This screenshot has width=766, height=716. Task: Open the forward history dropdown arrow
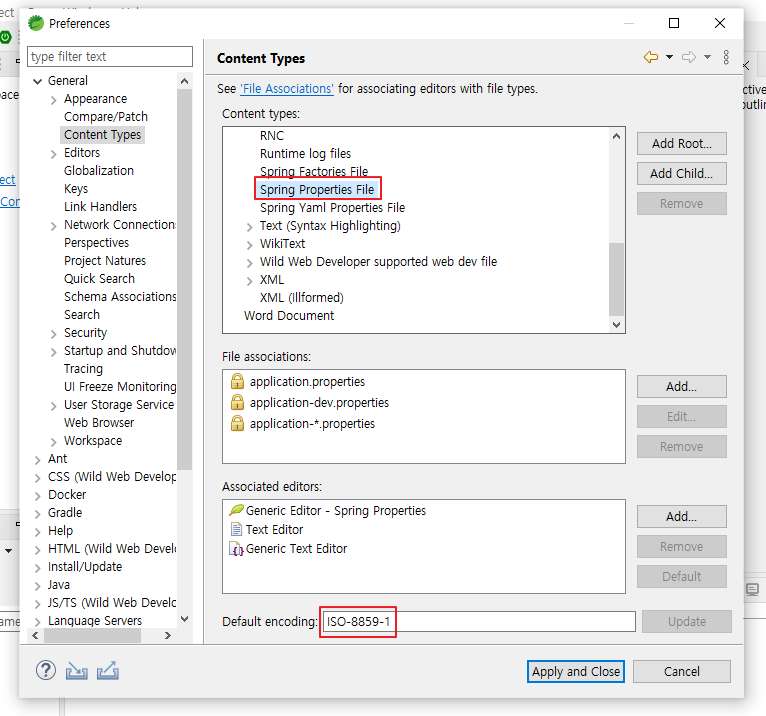click(707, 57)
